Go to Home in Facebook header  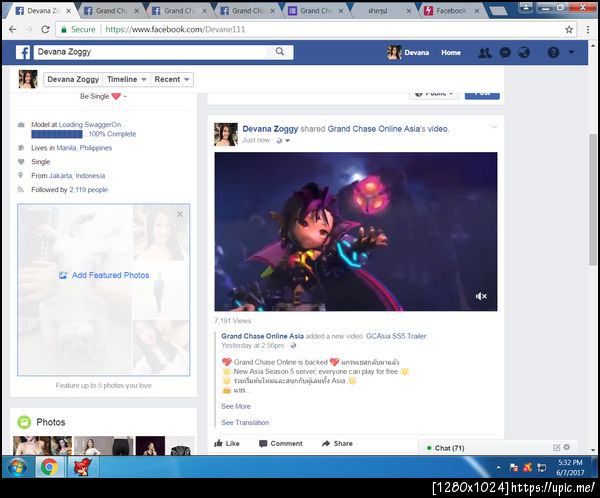point(451,52)
